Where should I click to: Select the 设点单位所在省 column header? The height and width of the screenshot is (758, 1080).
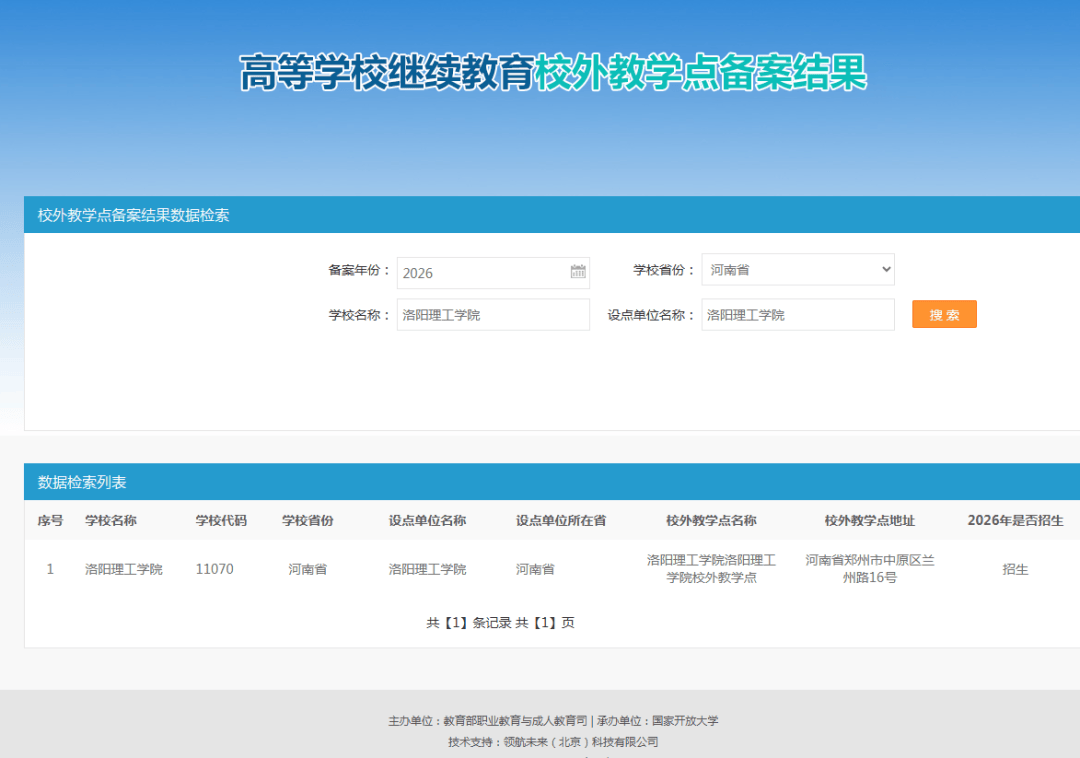[561, 520]
